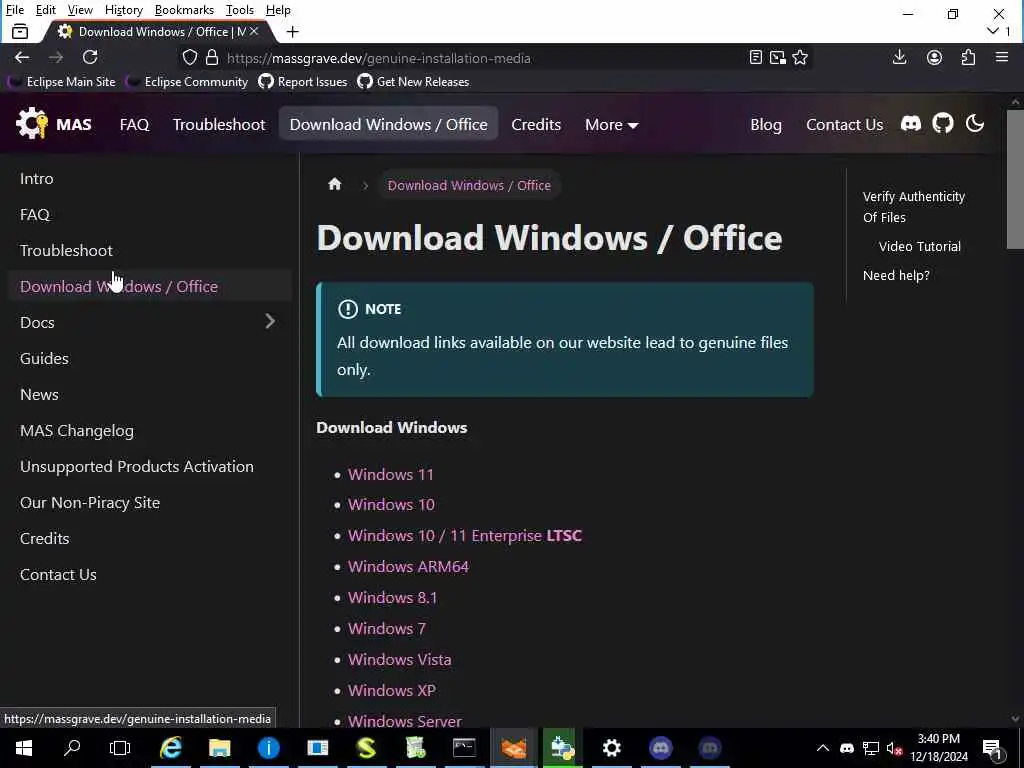Open the Tools menu

coord(240,10)
